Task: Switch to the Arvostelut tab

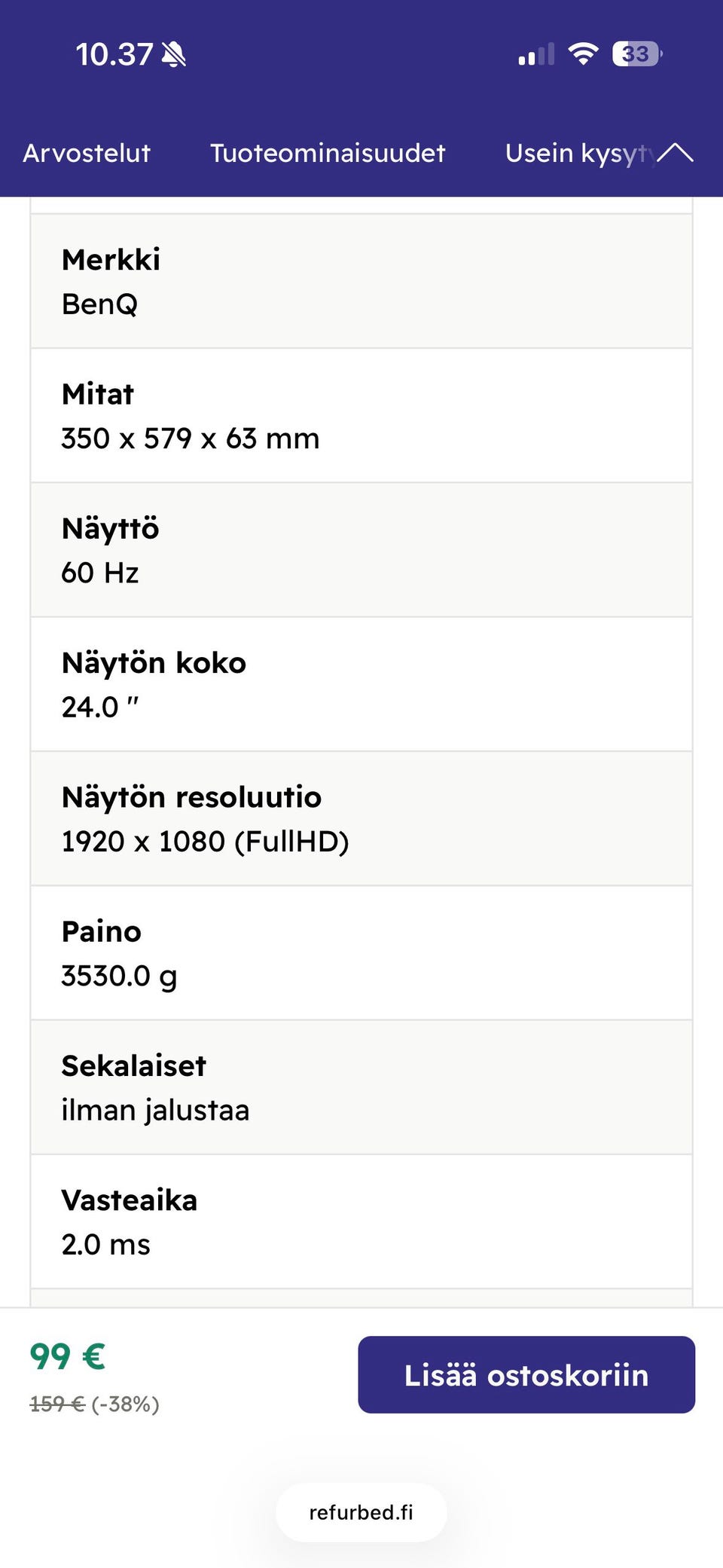Action: pyautogui.click(x=86, y=153)
